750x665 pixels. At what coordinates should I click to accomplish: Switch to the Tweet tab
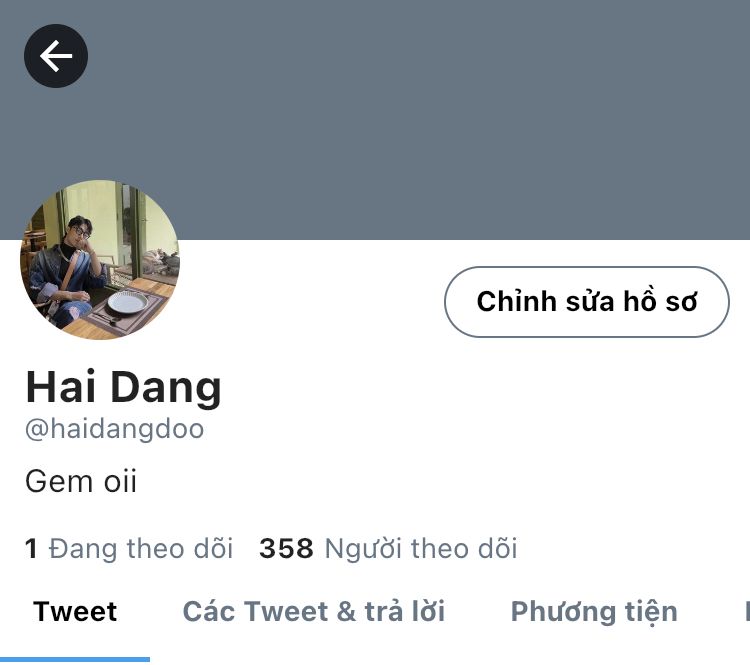coord(75,612)
